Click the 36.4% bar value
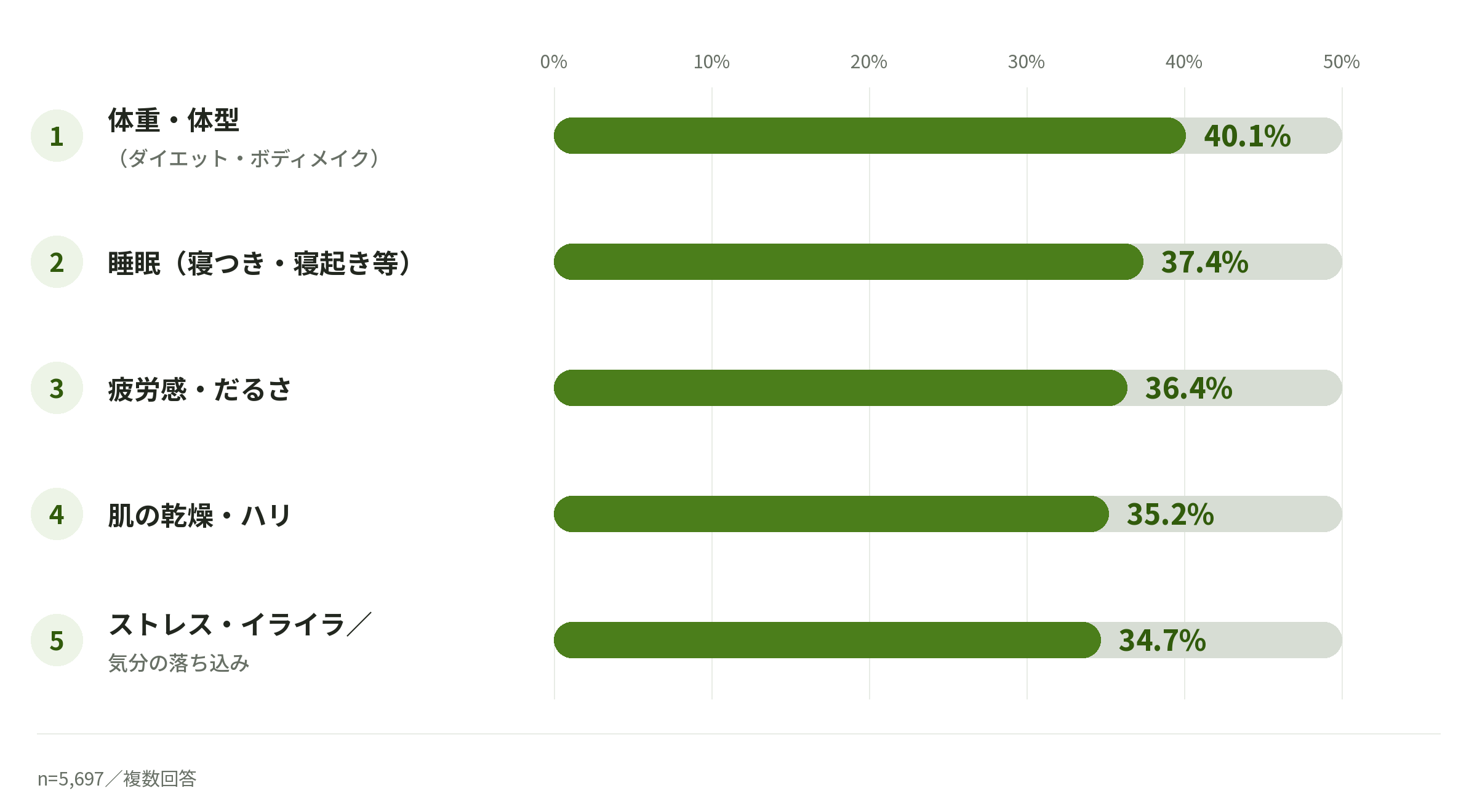 click(1189, 388)
